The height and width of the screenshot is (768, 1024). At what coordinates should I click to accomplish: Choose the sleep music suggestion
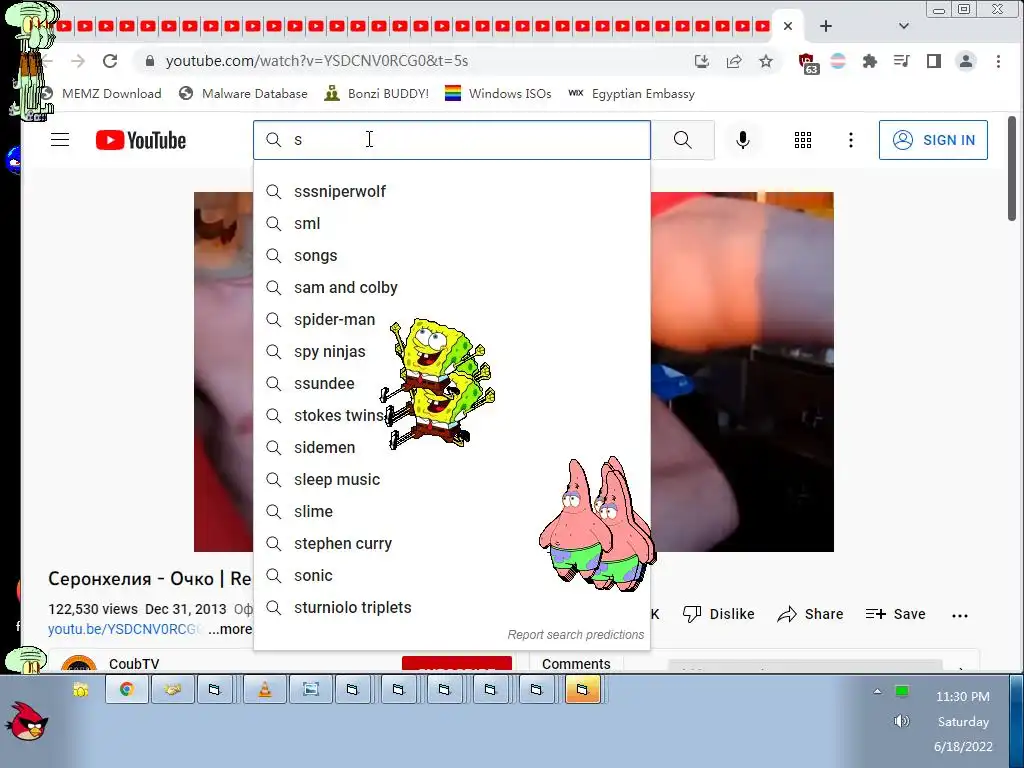(x=452, y=479)
